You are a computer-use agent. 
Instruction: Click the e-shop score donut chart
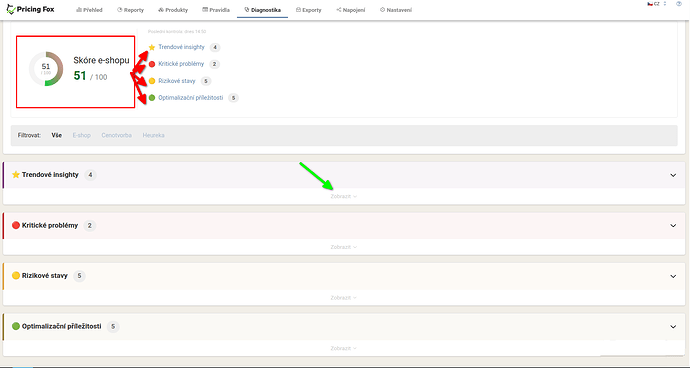click(x=46, y=69)
